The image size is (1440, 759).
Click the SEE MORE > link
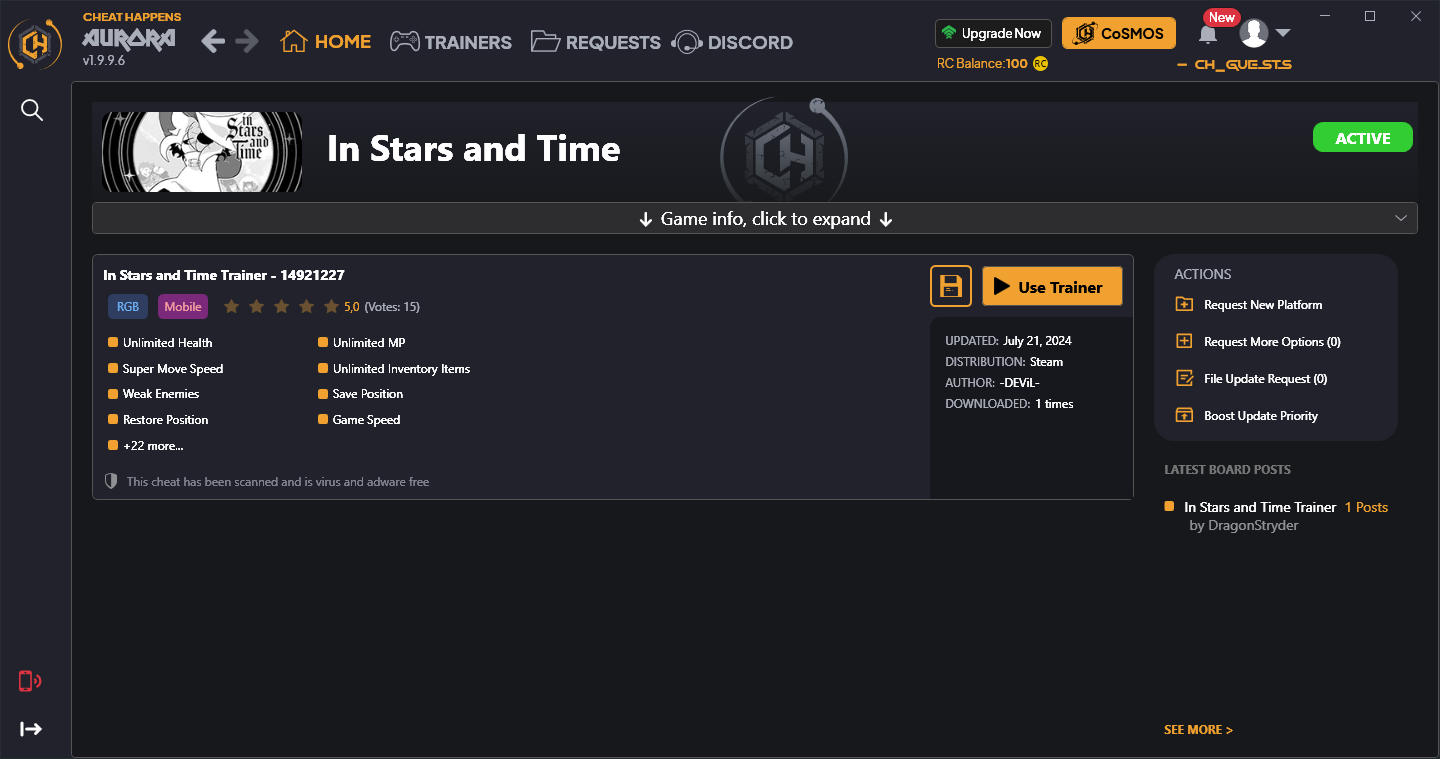point(1198,730)
